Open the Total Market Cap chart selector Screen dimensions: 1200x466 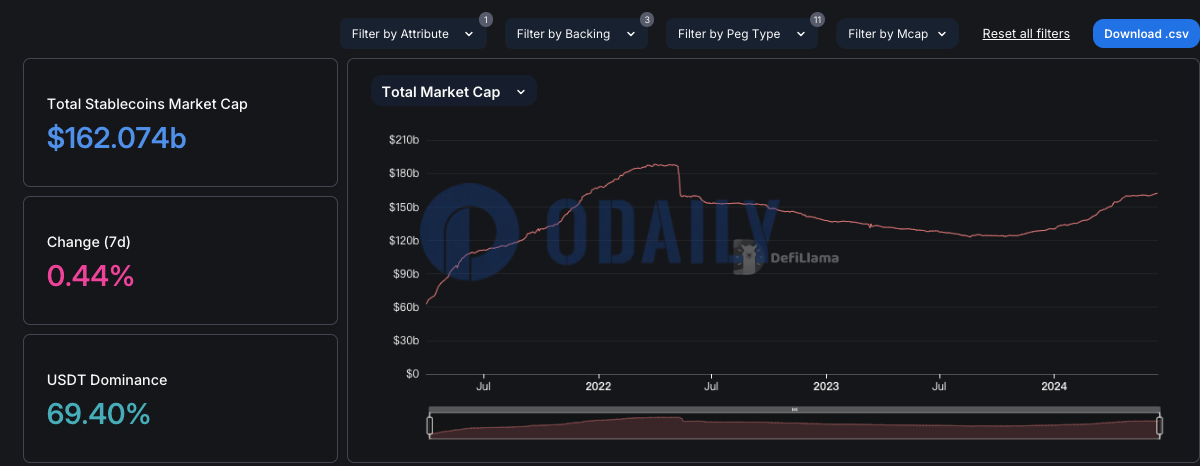(x=454, y=91)
